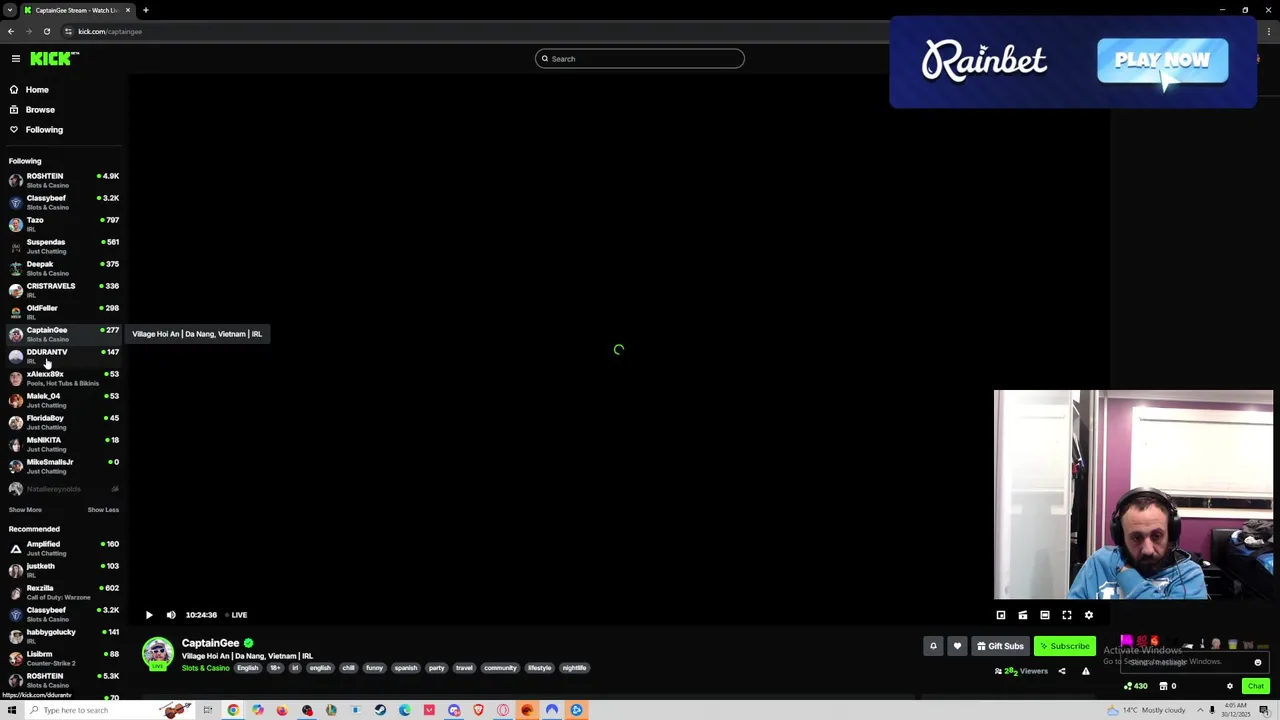Open MikeSmallsJr channel in sidebar

click(x=64, y=466)
